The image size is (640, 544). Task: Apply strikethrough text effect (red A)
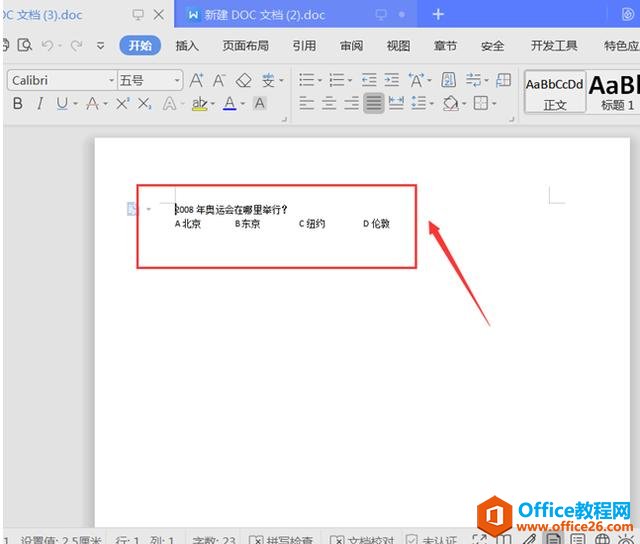(x=92, y=104)
